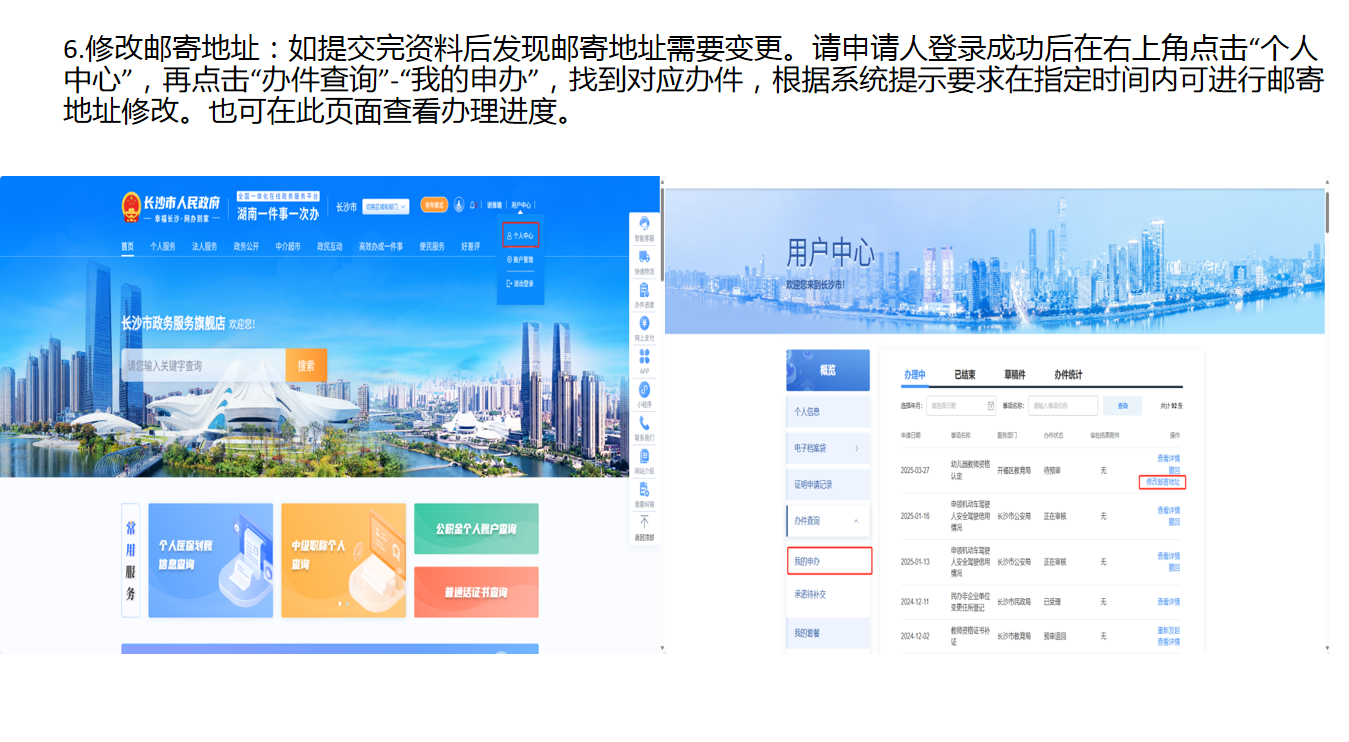Collapse the 办件查询 sidebar section

(x=828, y=521)
